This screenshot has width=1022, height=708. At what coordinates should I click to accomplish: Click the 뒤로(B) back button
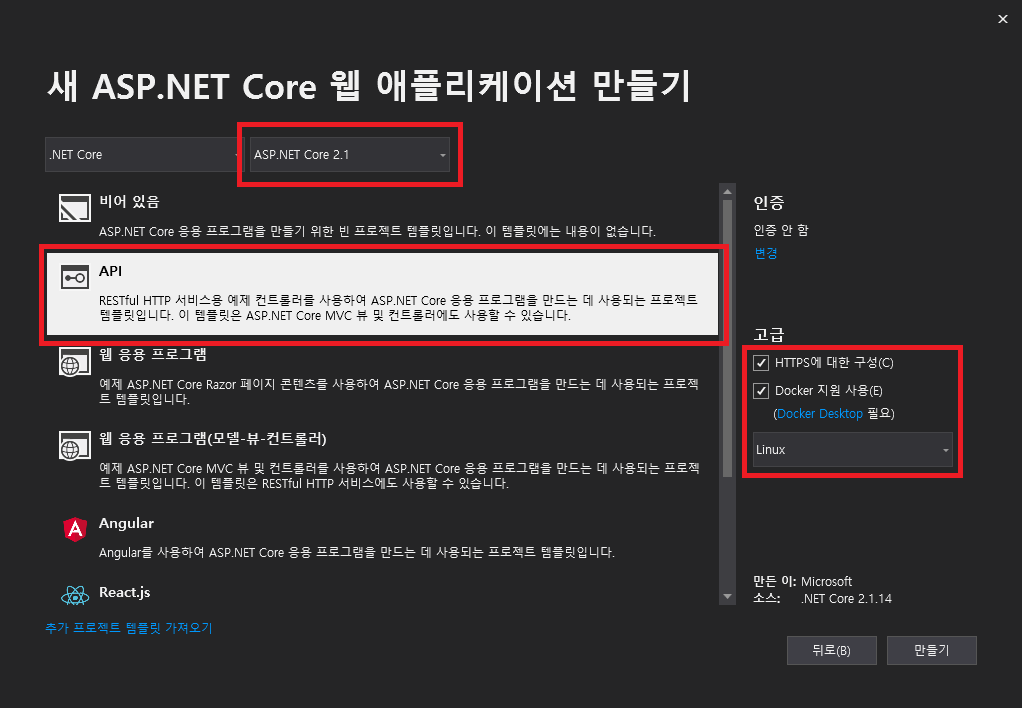(832, 651)
